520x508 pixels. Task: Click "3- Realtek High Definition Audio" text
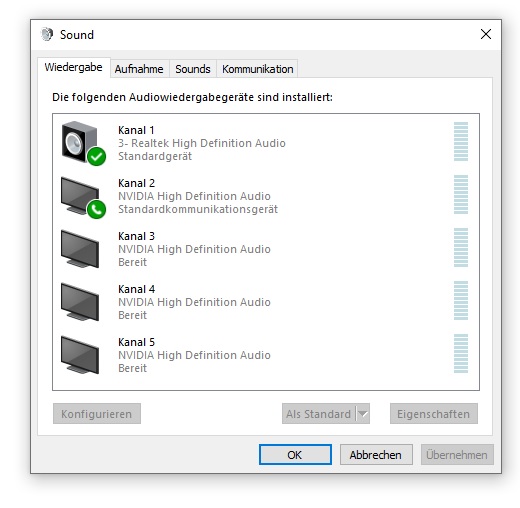202,143
